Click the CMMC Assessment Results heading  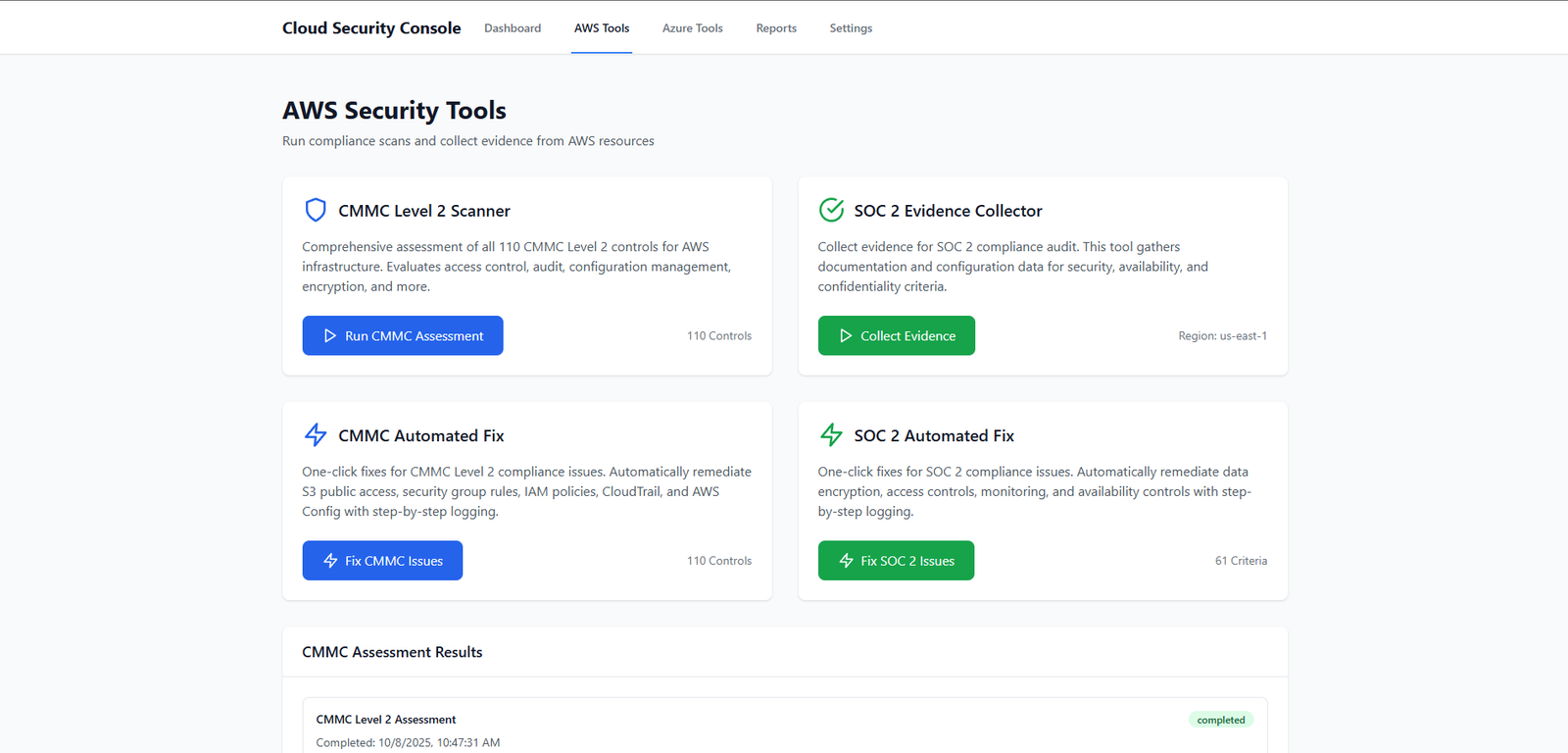[x=392, y=652]
